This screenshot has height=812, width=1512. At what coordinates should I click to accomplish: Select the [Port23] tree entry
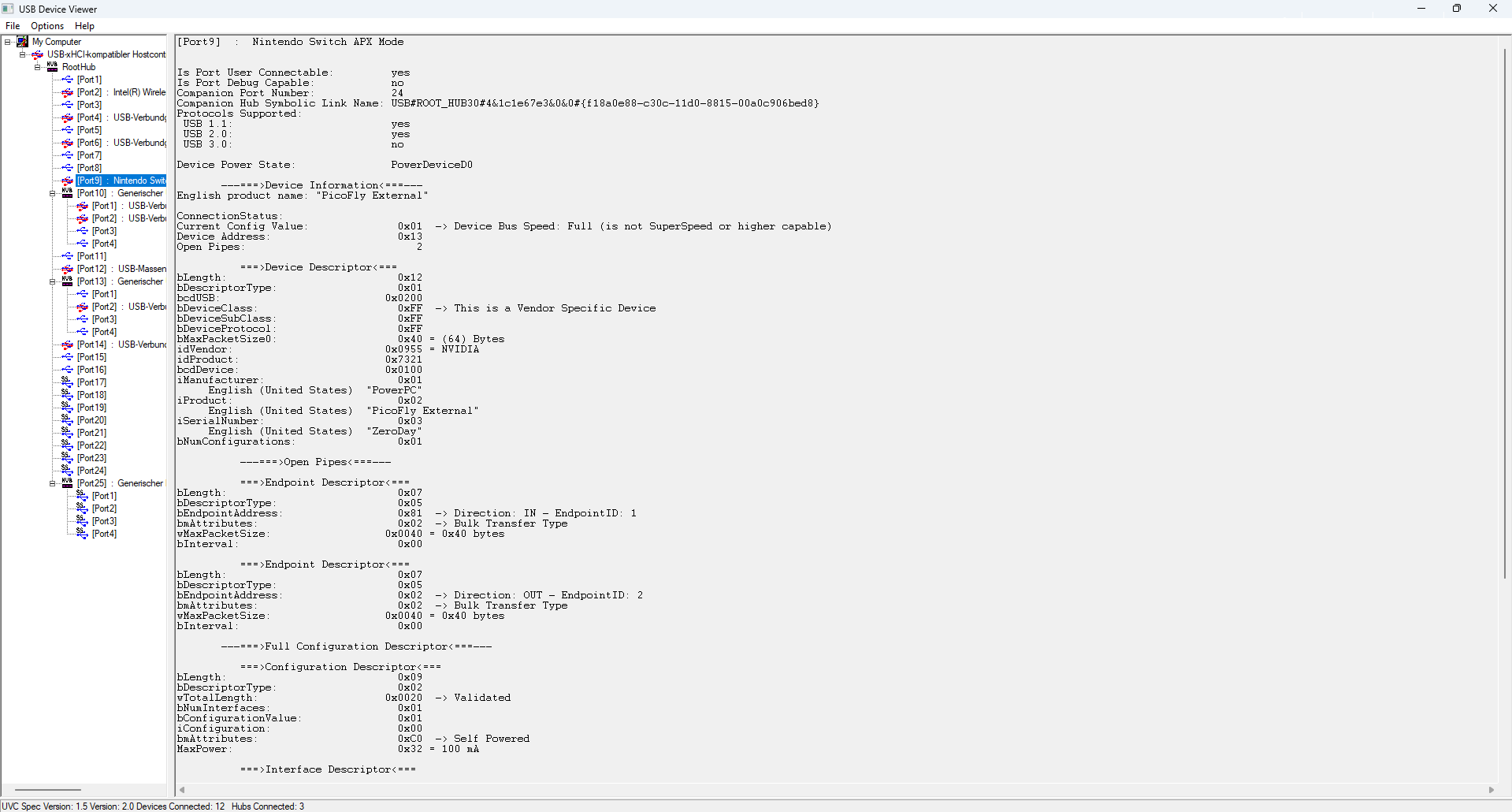(x=91, y=458)
